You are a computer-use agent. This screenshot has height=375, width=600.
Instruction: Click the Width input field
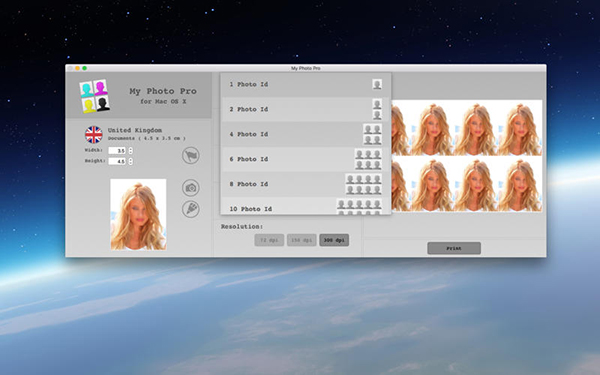117,151
